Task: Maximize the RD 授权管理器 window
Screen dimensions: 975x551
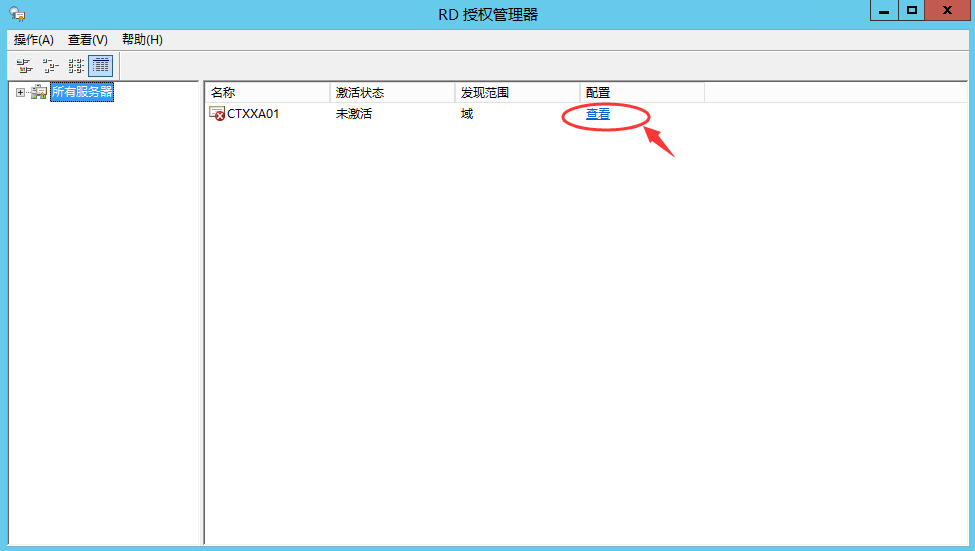Action: (912, 11)
